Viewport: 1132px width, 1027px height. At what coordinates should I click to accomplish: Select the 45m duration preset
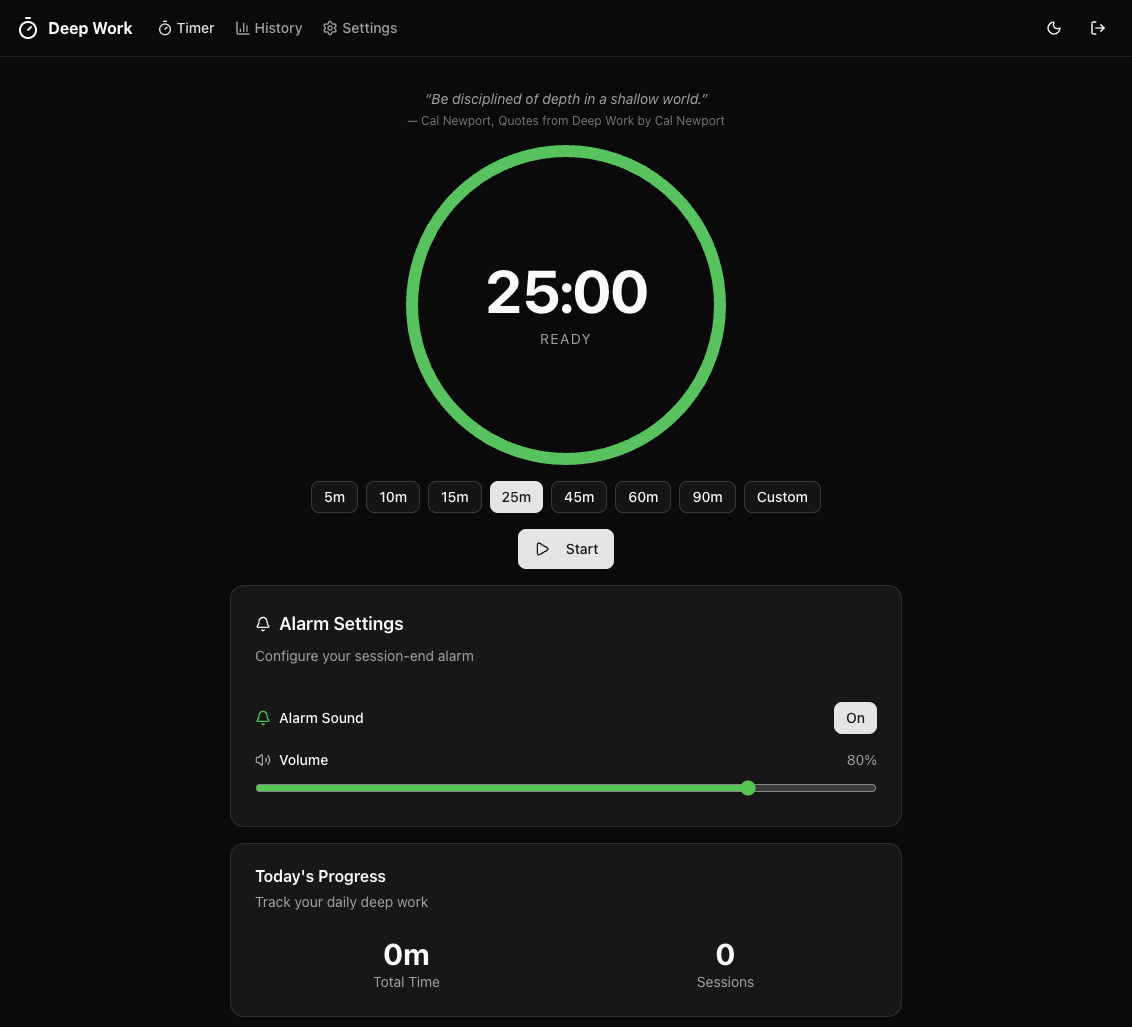point(579,497)
